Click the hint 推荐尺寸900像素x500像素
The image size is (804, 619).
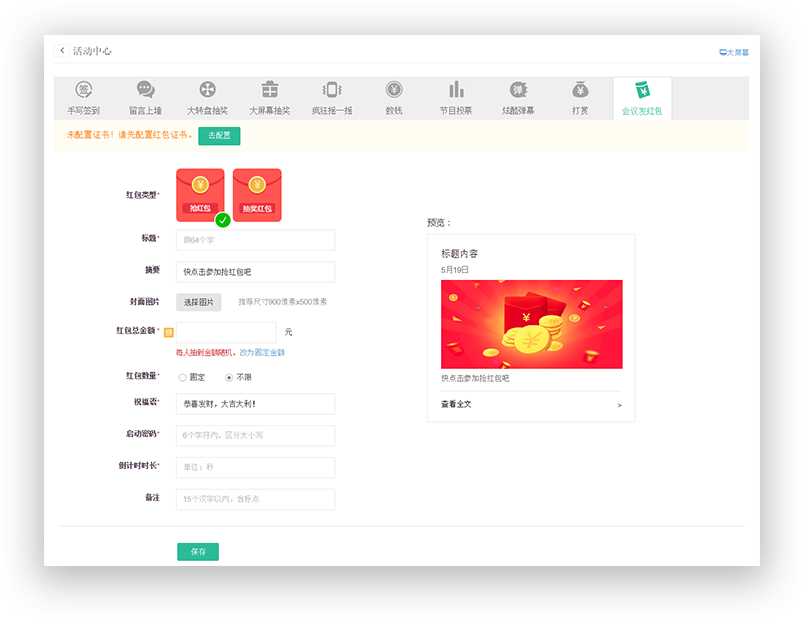283,302
